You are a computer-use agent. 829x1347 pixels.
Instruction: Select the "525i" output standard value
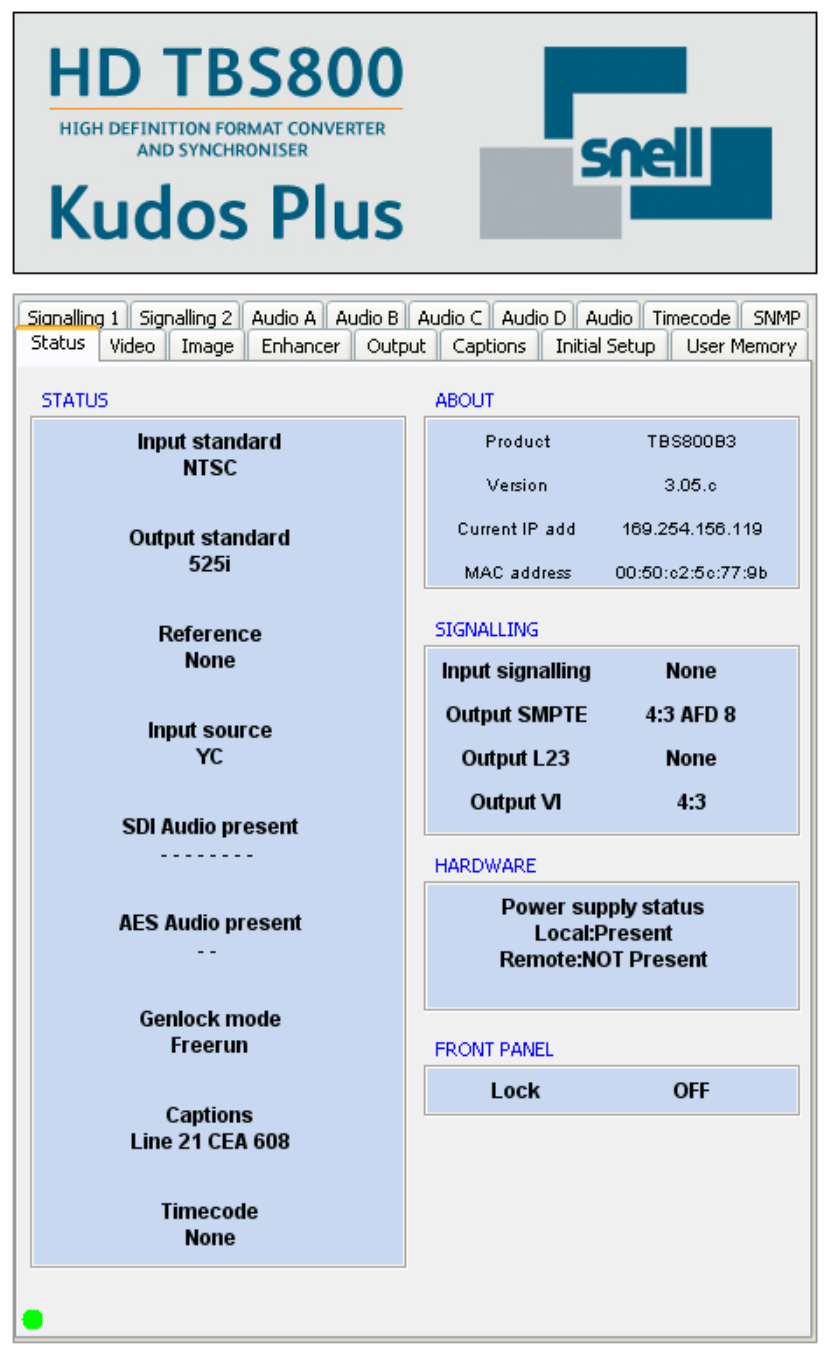tap(210, 564)
